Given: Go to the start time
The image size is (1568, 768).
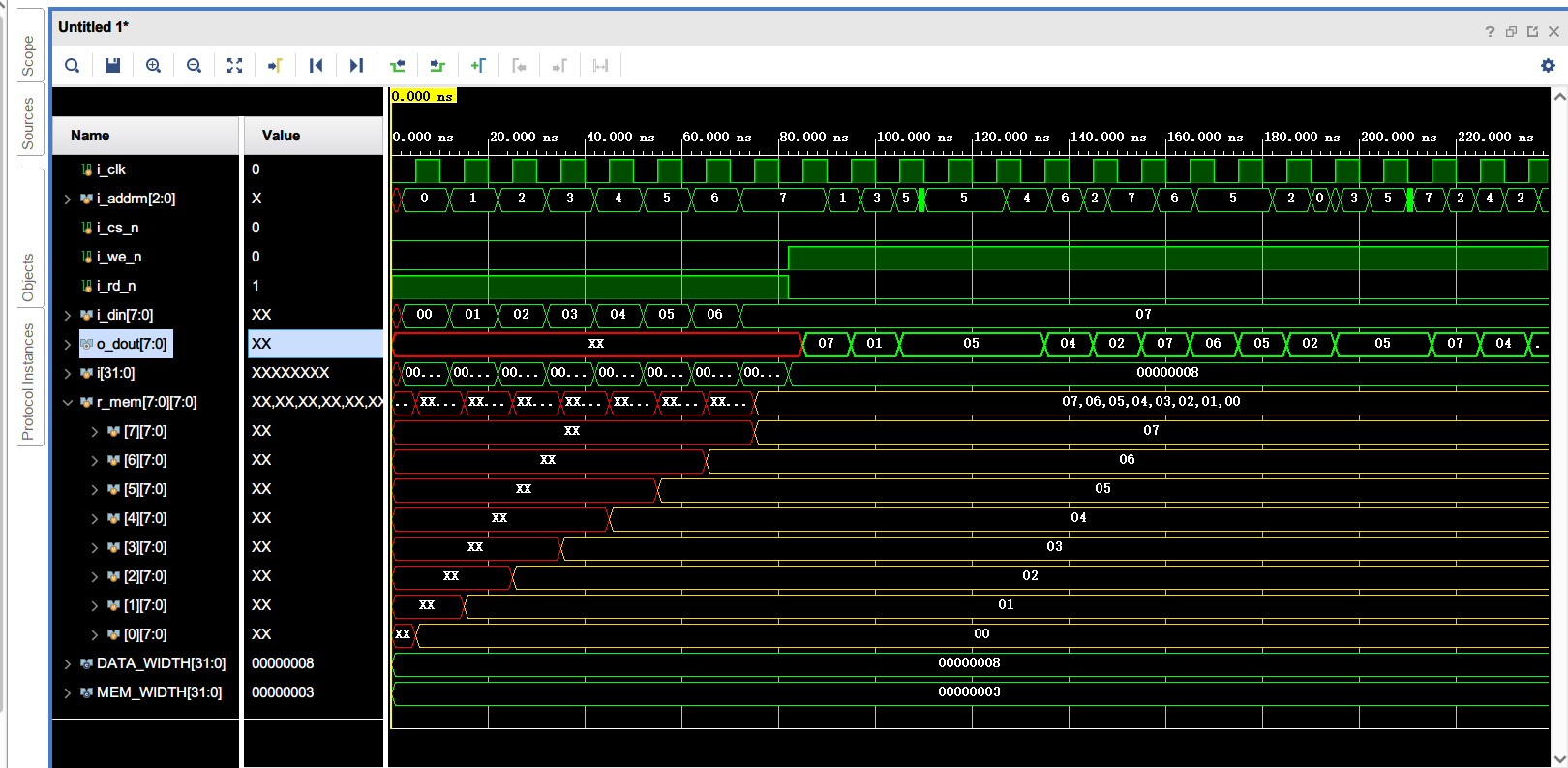Looking at the screenshot, I should [316, 66].
